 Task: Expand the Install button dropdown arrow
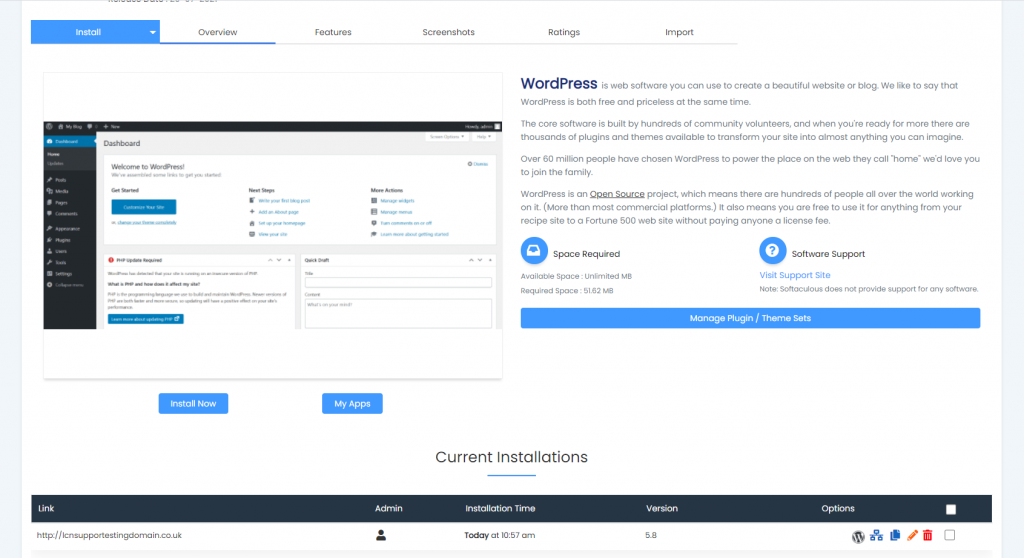point(152,32)
